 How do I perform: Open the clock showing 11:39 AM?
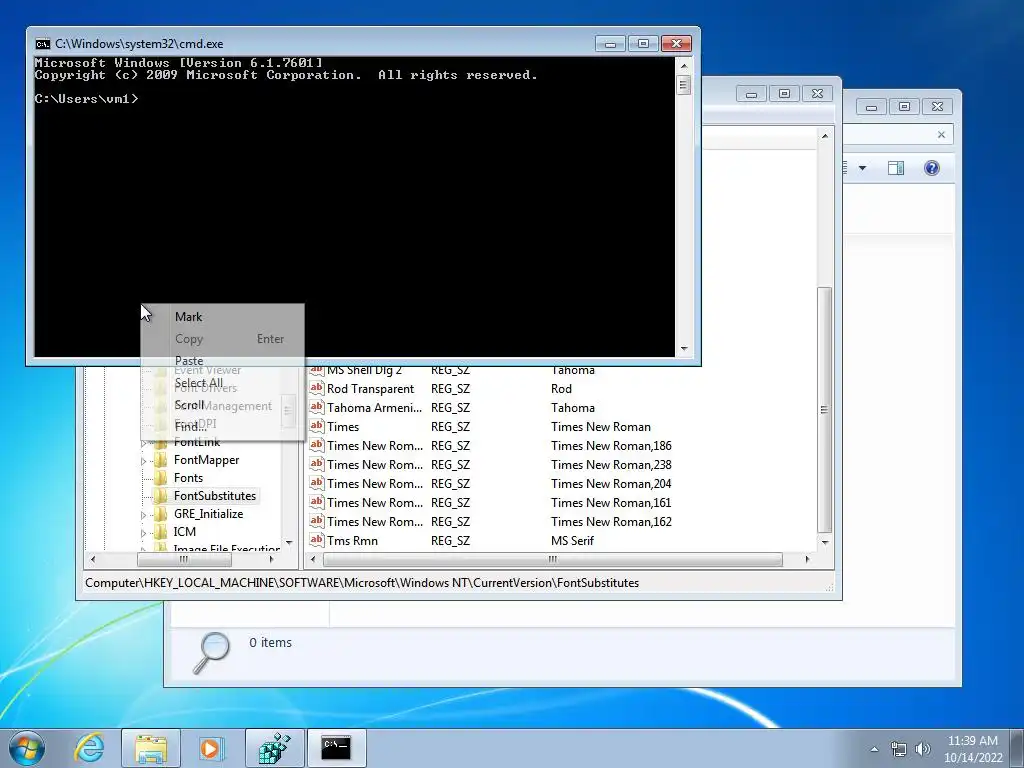click(x=973, y=749)
